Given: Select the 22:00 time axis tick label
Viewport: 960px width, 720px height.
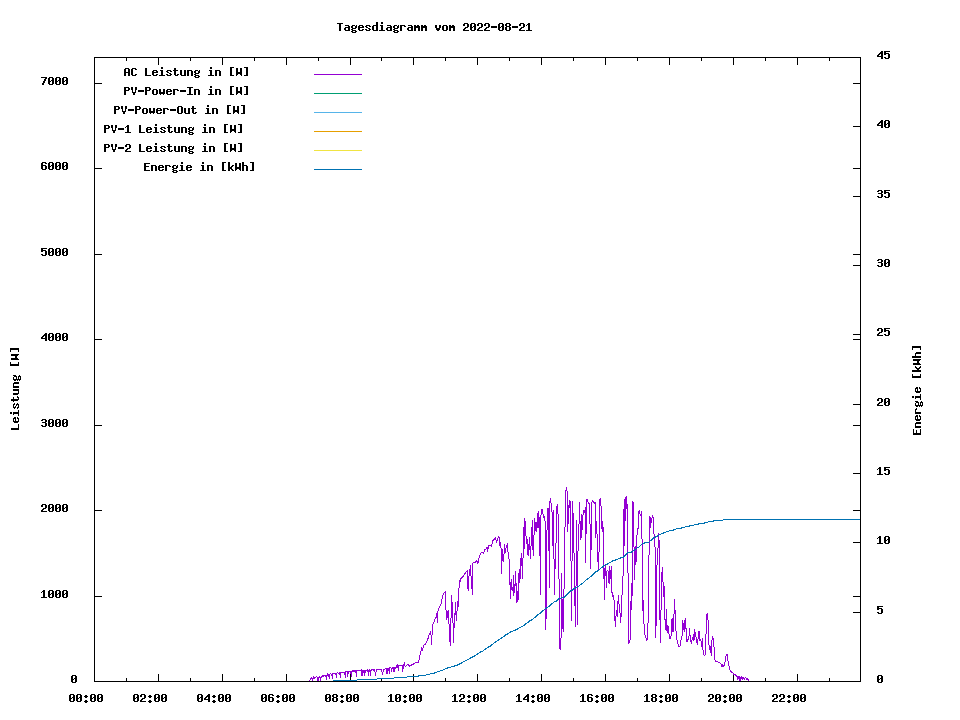Looking at the screenshot, I should 789,698.
